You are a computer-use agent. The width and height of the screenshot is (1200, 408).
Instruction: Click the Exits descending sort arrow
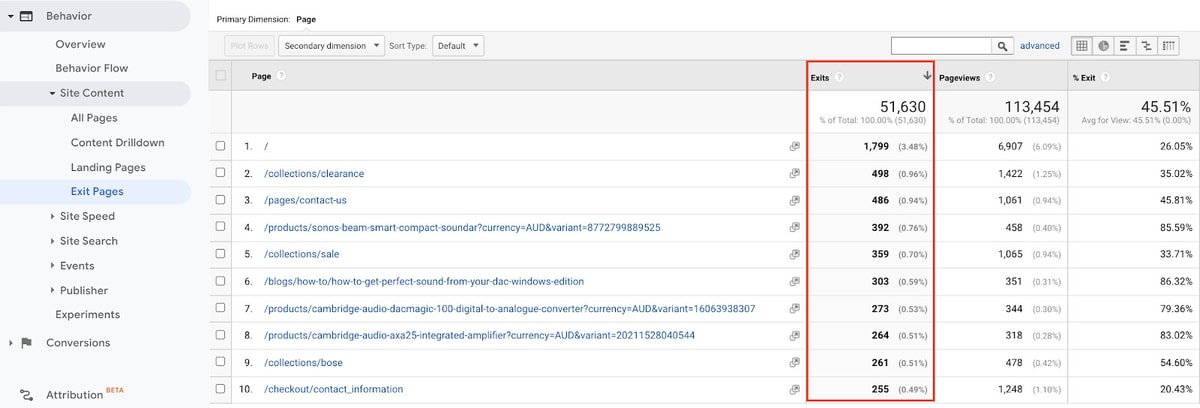(x=927, y=77)
